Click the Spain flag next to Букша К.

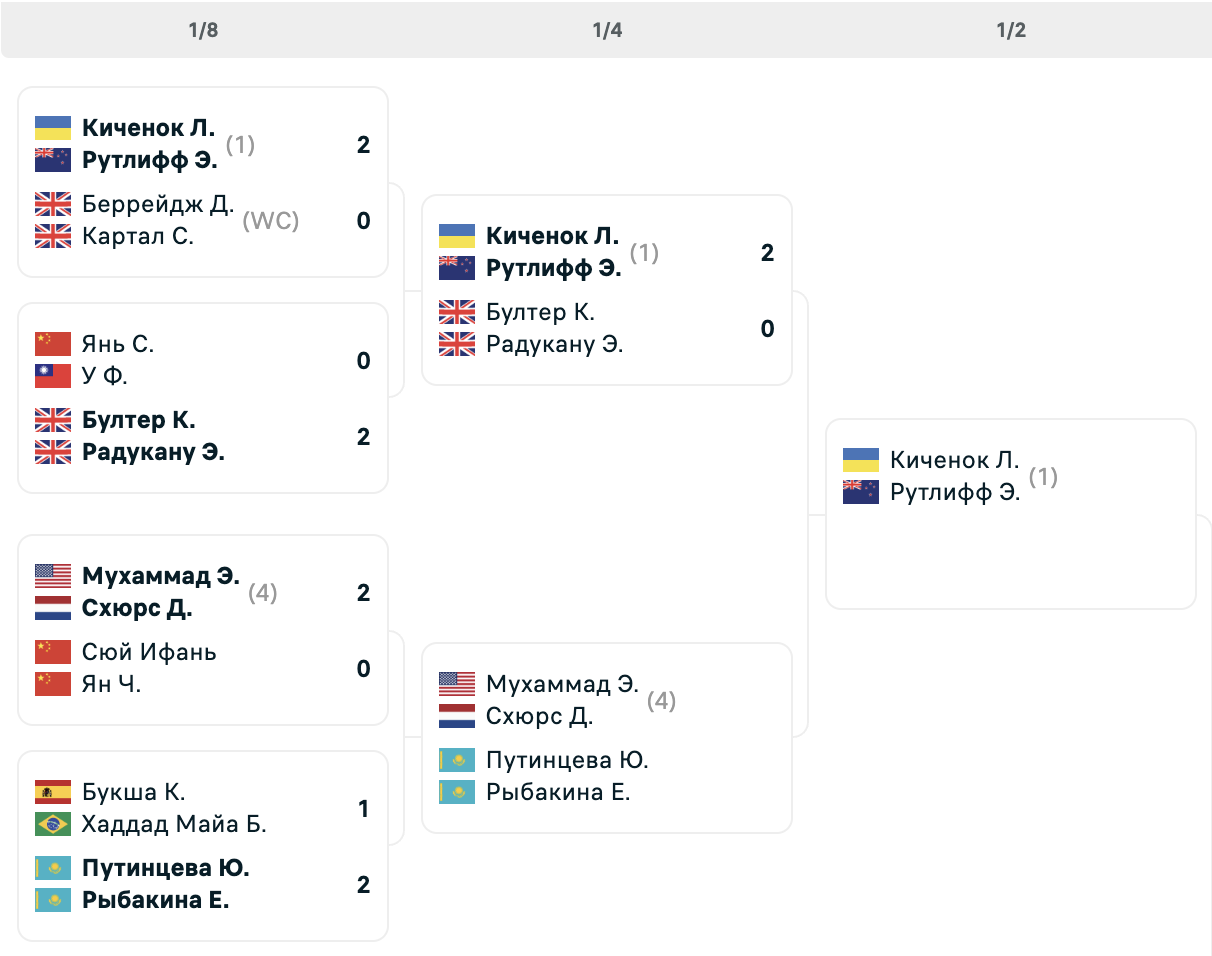click(53, 792)
